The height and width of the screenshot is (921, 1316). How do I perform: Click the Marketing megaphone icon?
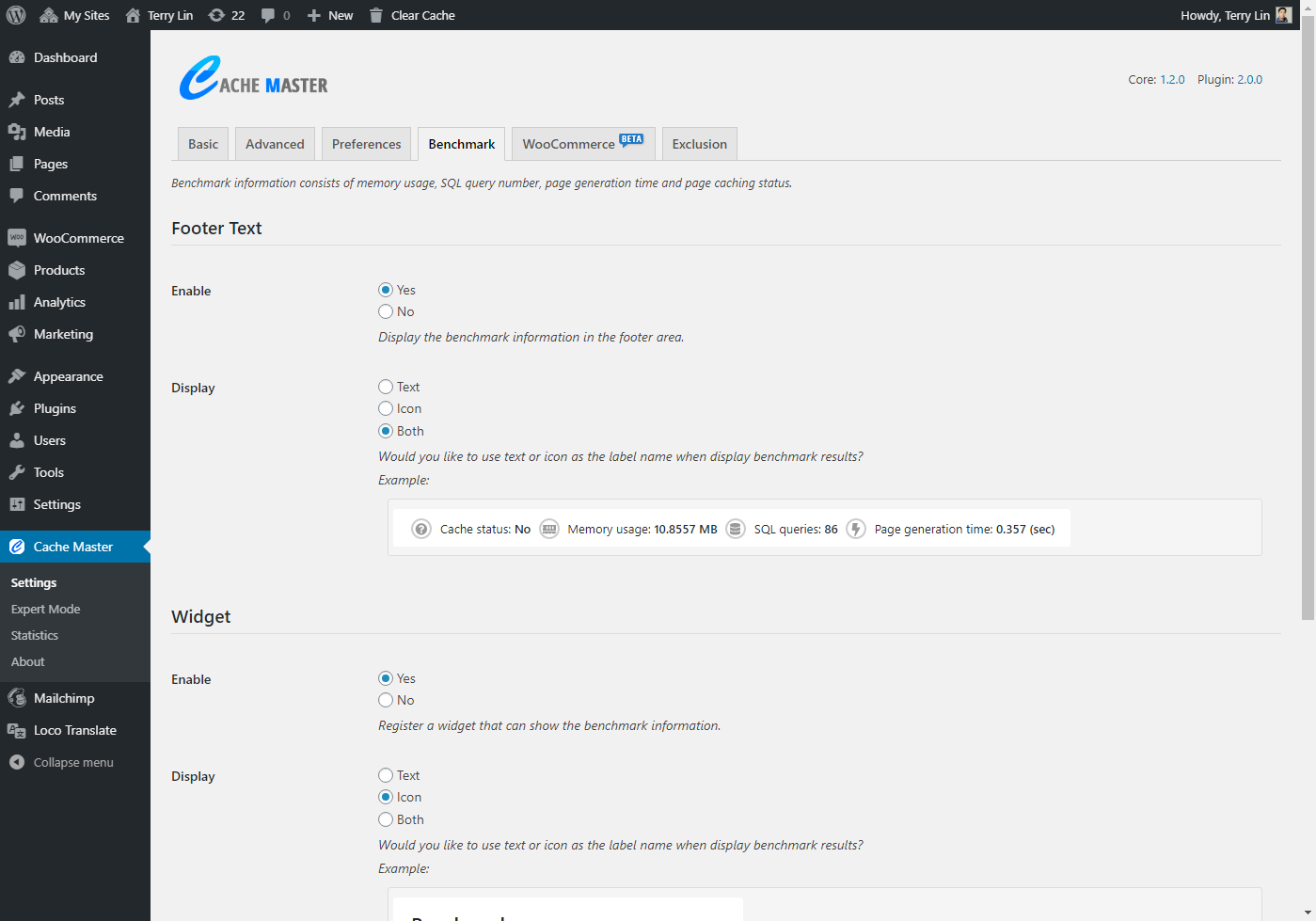tap(17, 334)
